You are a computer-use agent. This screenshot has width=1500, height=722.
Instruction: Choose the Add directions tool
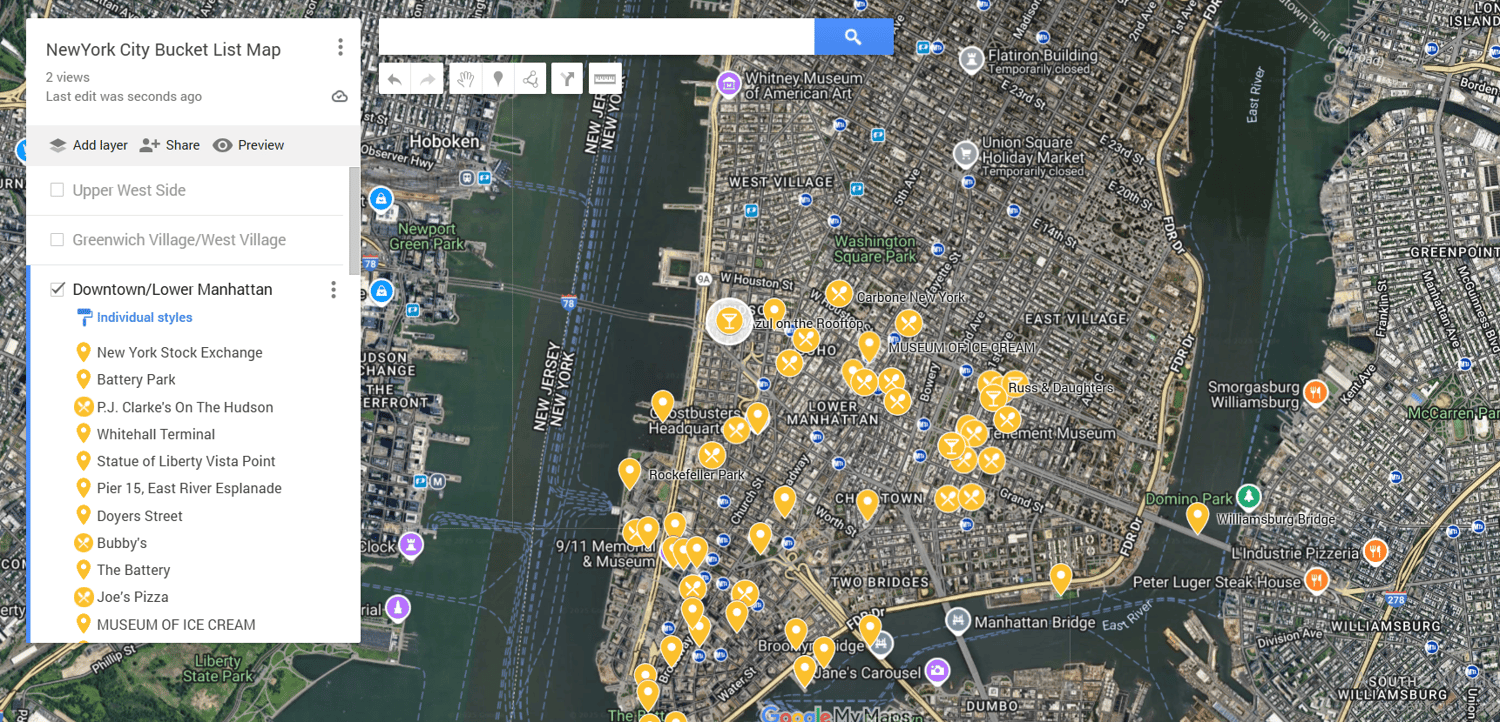(x=567, y=79)
